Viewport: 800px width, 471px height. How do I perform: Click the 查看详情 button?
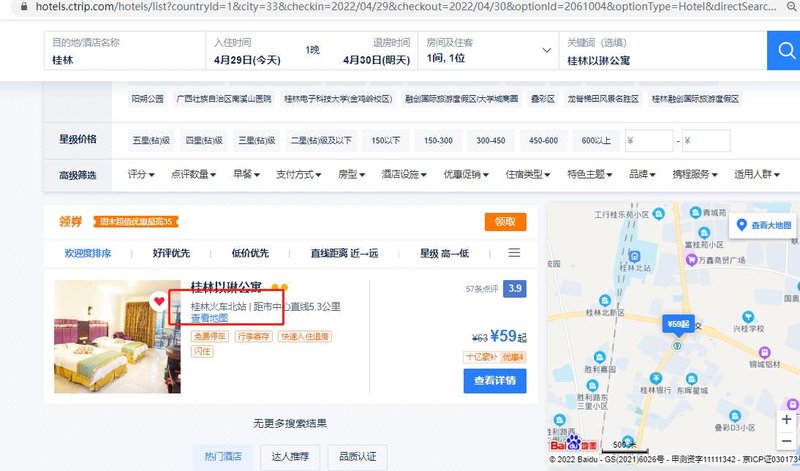(x=495, y=381)
